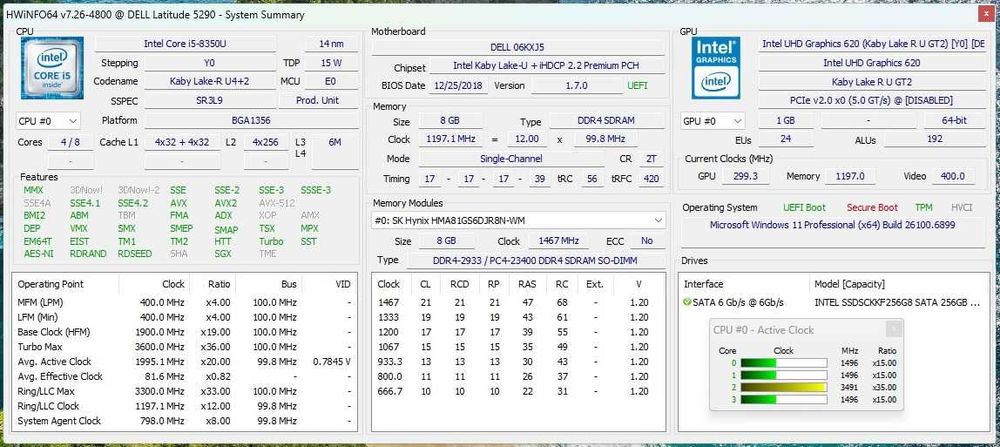Click the TPM status label

pyautogui.click(x=923, y=207)
